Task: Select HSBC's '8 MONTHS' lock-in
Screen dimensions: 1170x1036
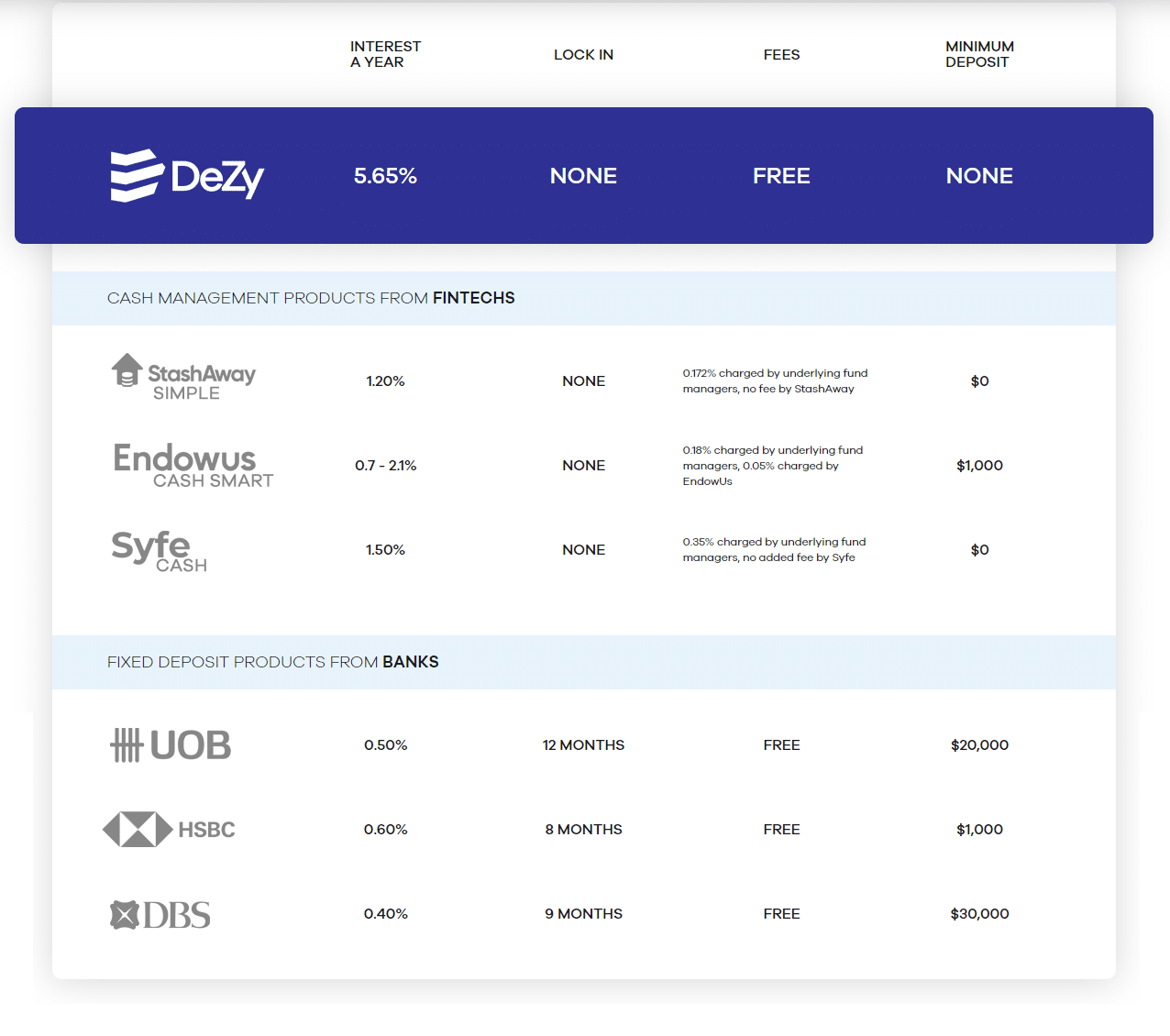Action: (x=583, y=830)
